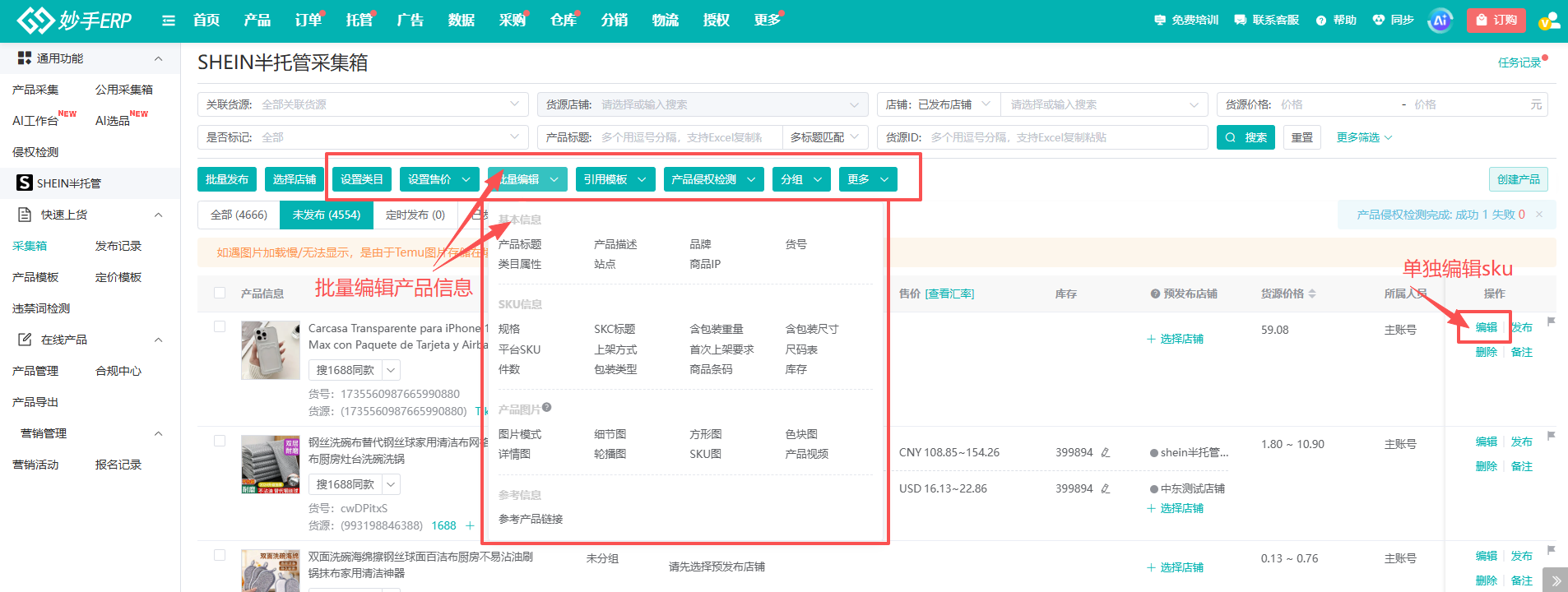Image resolution: width=1568 pixels, height=592 pixels.
Task: Select all products with the header checkbox
Action: (x=220, y=294)
